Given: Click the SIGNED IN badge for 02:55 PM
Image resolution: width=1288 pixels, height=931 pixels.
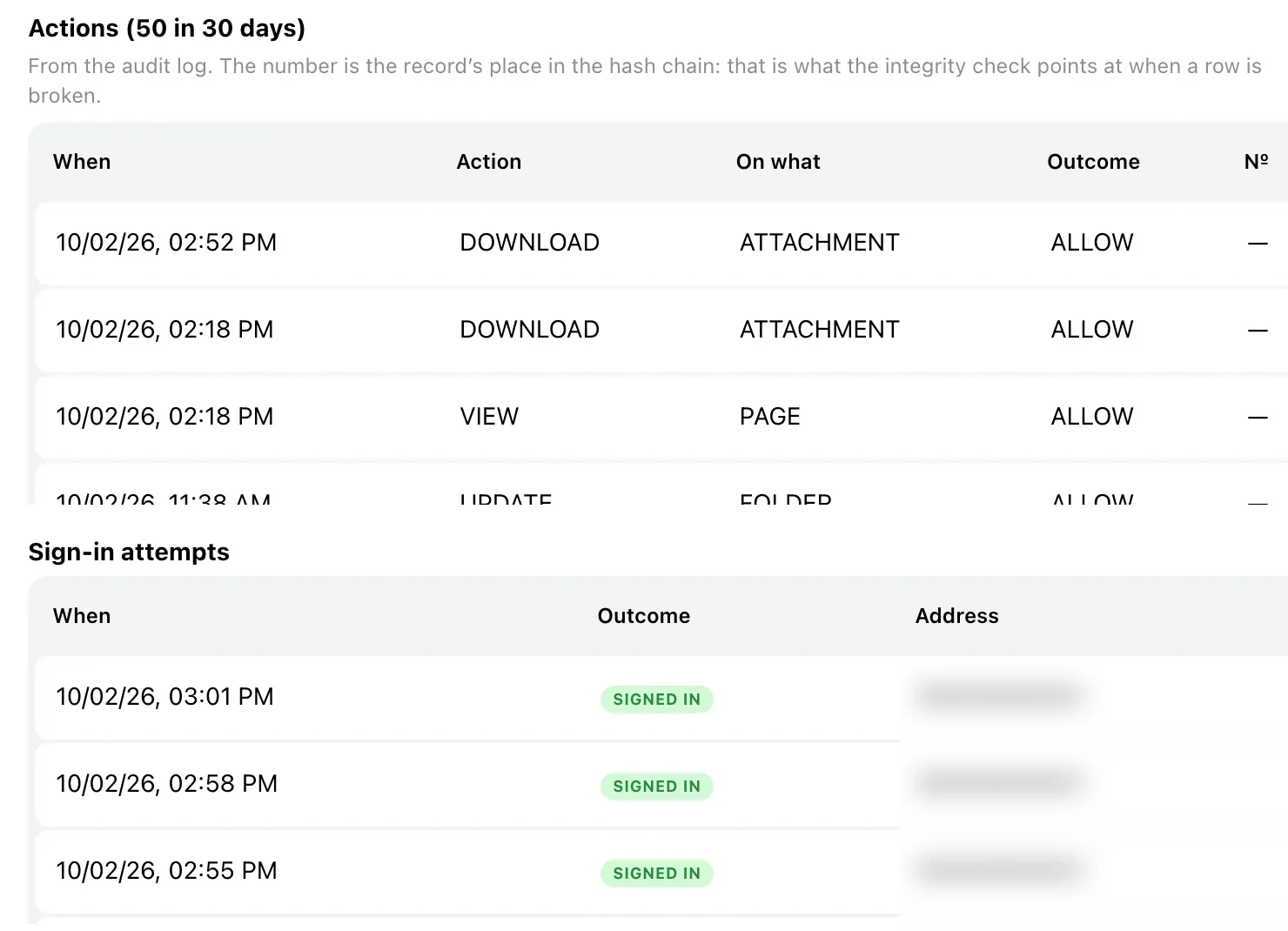Looking at the screenshot, I should (656, 874).
